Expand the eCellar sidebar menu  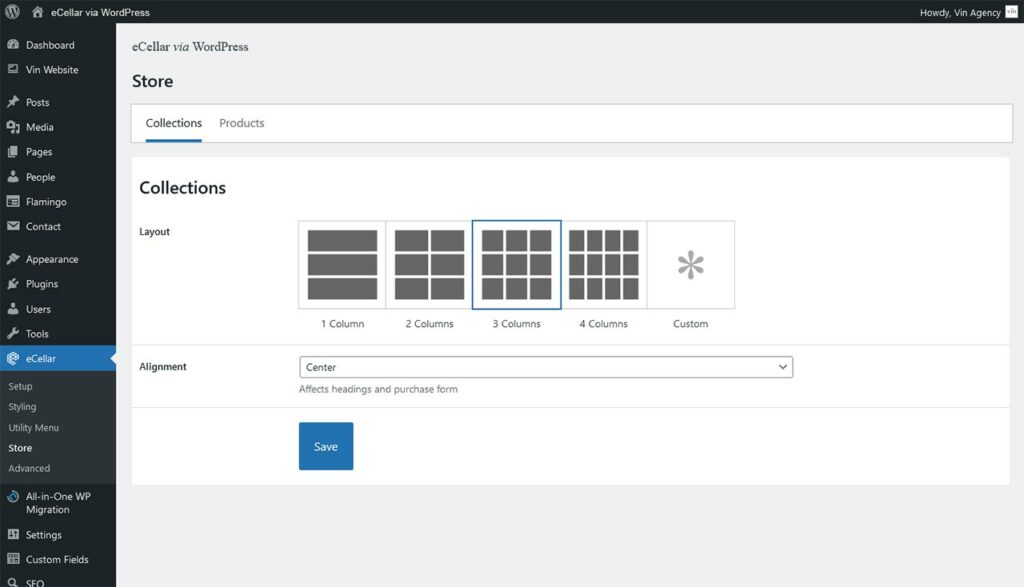click(x=41, y=358)
